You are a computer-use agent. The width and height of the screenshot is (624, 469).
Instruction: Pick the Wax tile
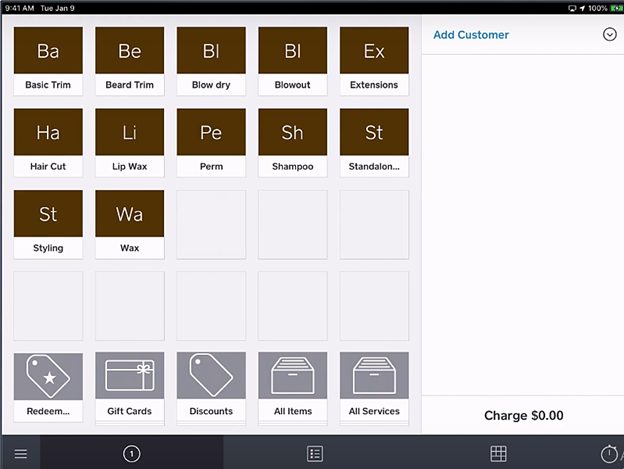[130, 224]
